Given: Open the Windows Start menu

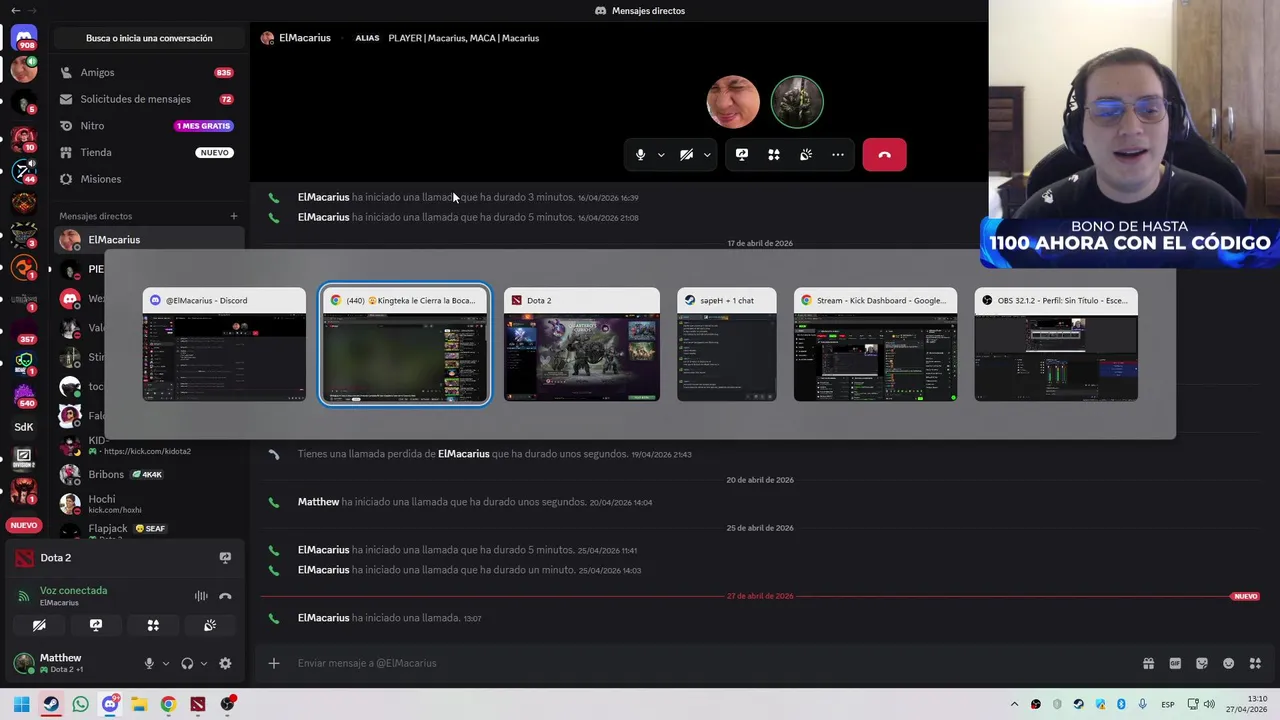Looking at the screenshot, I should pos(21,704).
